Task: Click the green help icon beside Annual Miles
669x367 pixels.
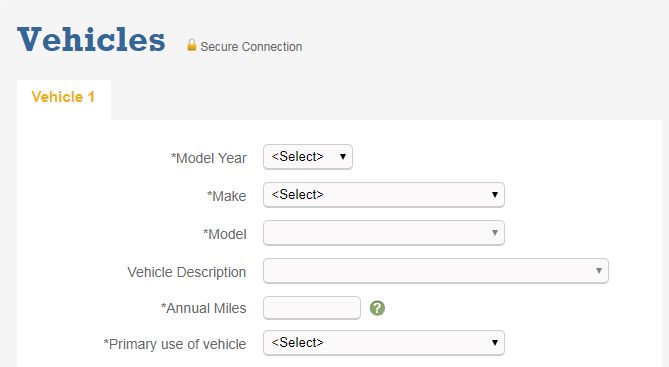Action: 377,308
